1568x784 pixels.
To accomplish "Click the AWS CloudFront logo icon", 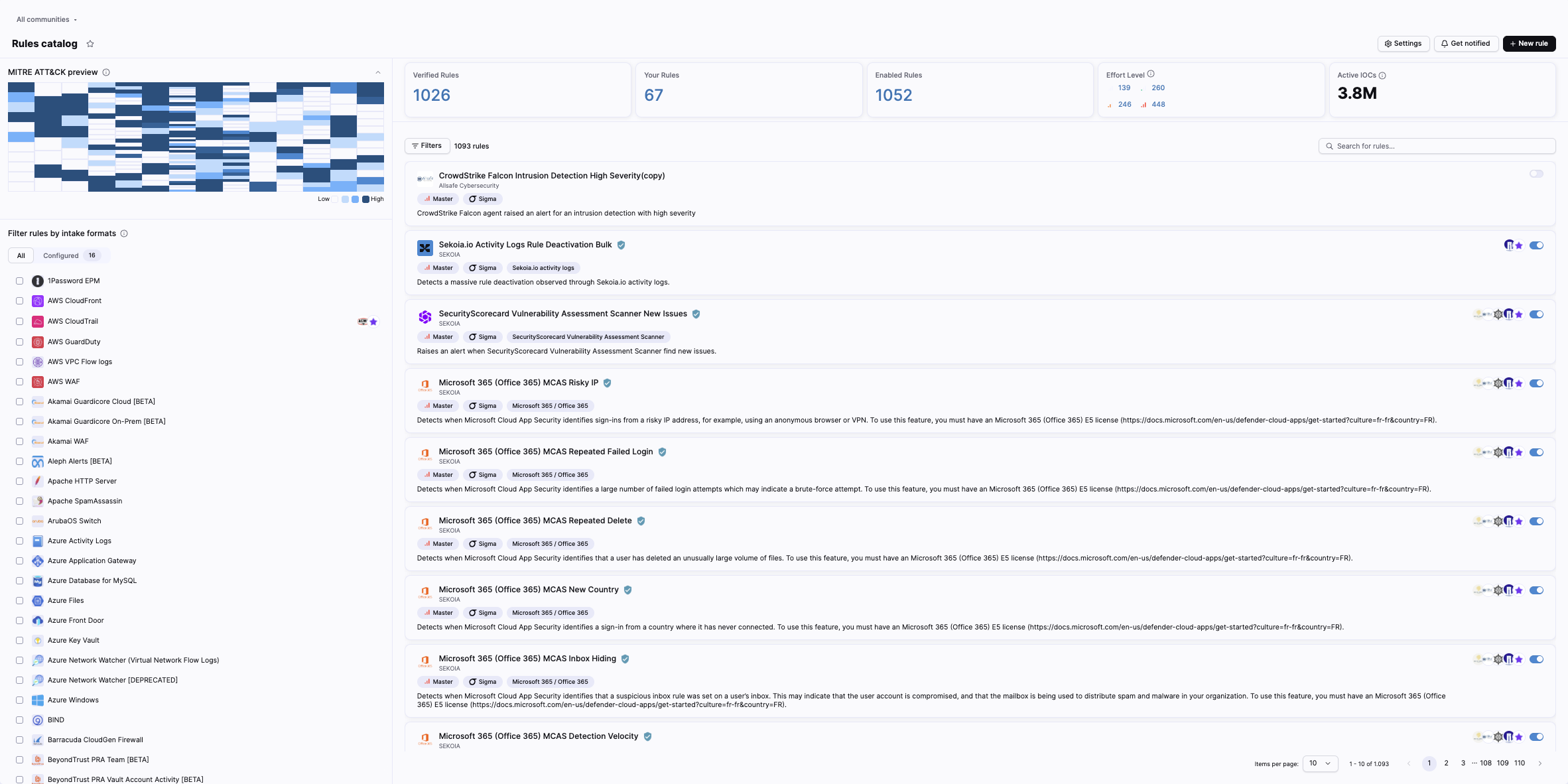I will [38, 301].
